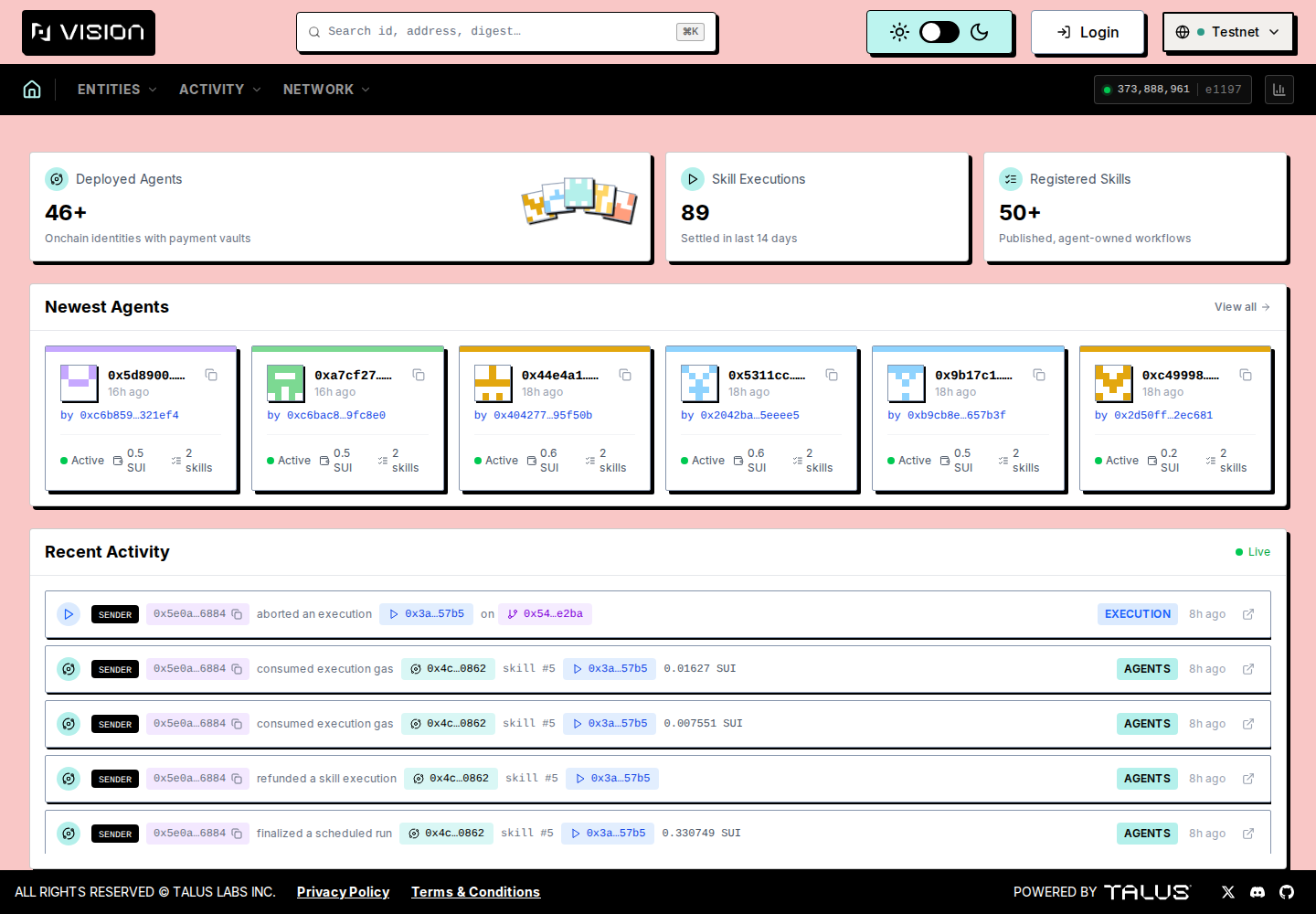Click the EXECUTION tag badge
Screen dimensions: 1316x914
tap(1138, 614)
